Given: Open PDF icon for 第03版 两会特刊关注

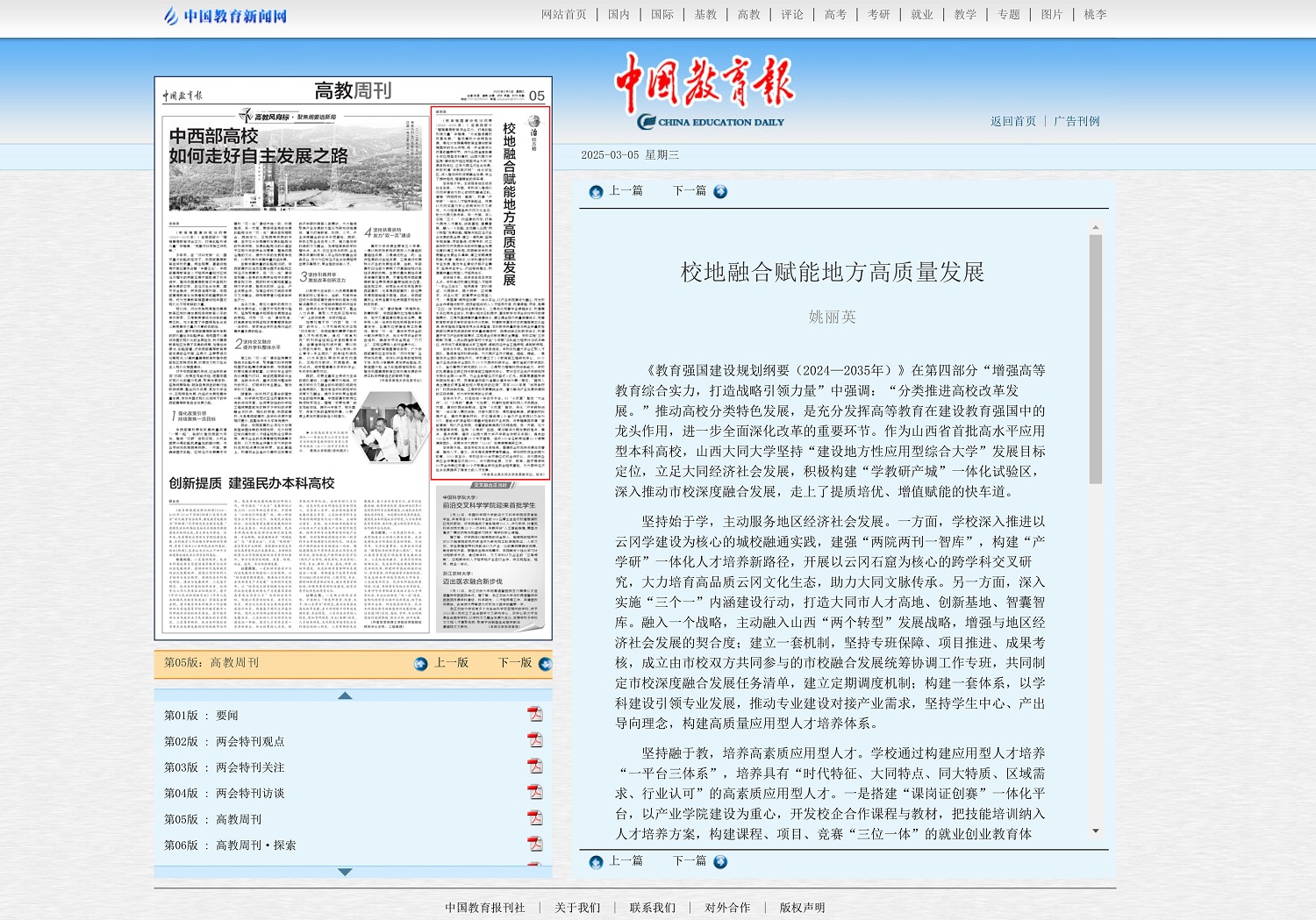Looking at the screenshot, I should point(534,767).
